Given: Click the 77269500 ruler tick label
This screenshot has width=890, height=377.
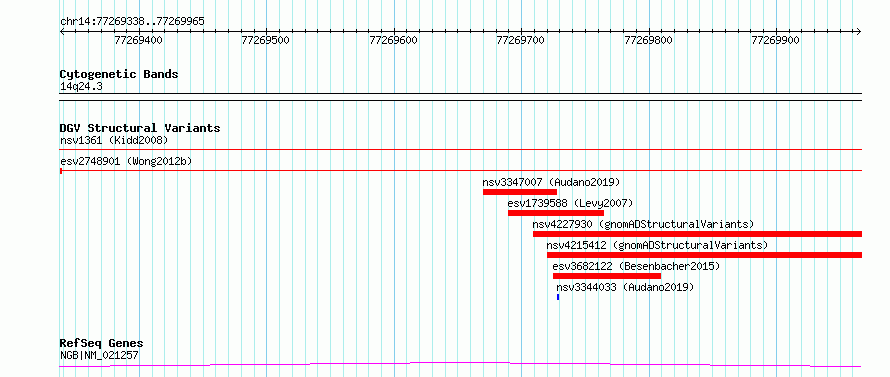Looking at the screenshot, I should pyautogui.click(x=266, y=40).
